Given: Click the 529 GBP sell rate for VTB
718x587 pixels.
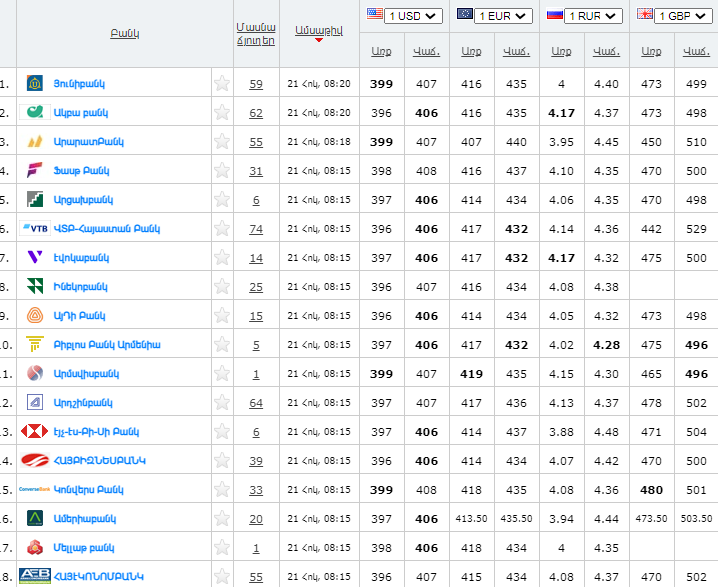Looking at the screenshot, I should (x=696, y=229).
